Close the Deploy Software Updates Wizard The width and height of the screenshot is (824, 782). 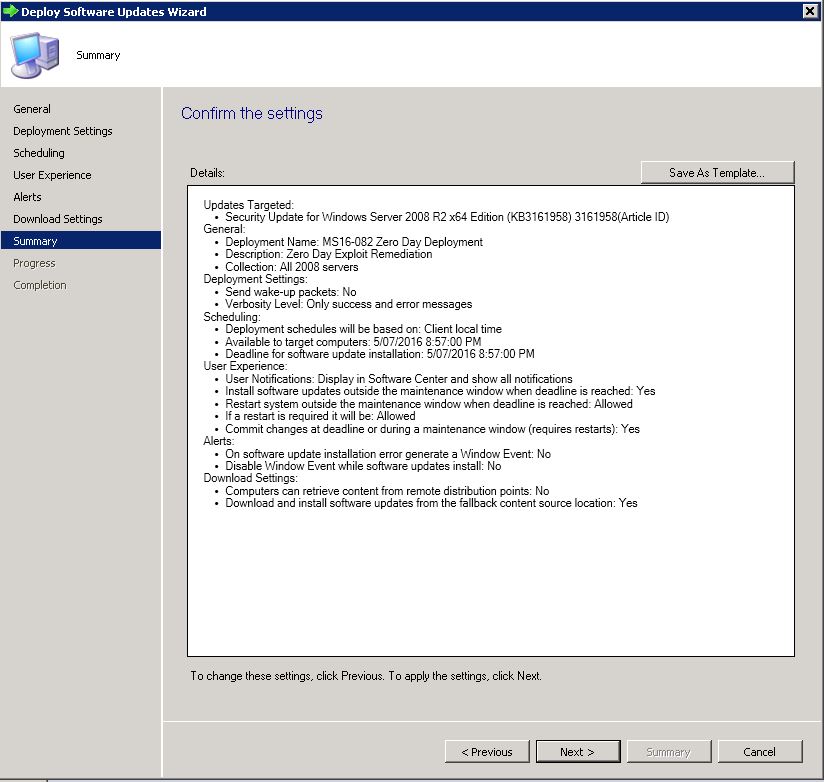coord(810,11)
